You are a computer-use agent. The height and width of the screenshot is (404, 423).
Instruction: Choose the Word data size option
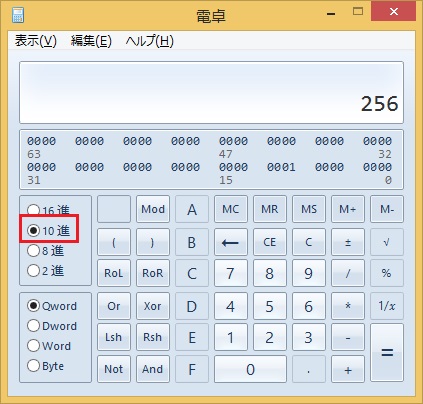coord(49,346)
